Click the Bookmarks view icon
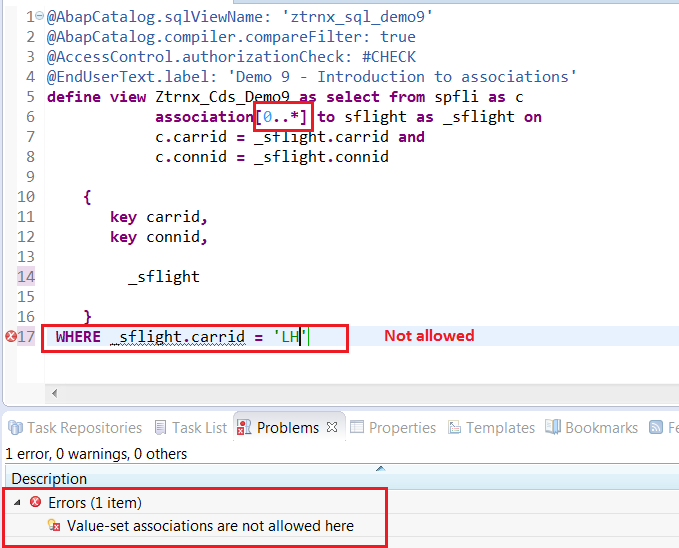Viewport: 679px width, 548px height. click(553, 427)
